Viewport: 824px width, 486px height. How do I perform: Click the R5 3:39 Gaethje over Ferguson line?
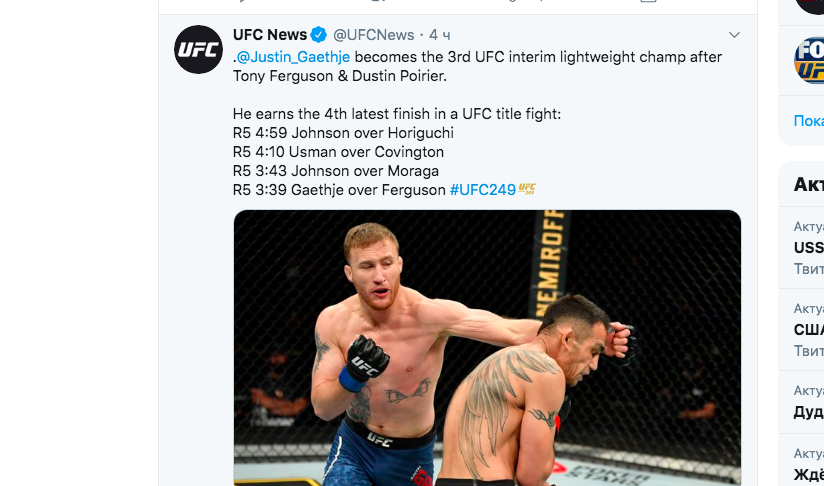pyautogui.click(x=339, y=190)
